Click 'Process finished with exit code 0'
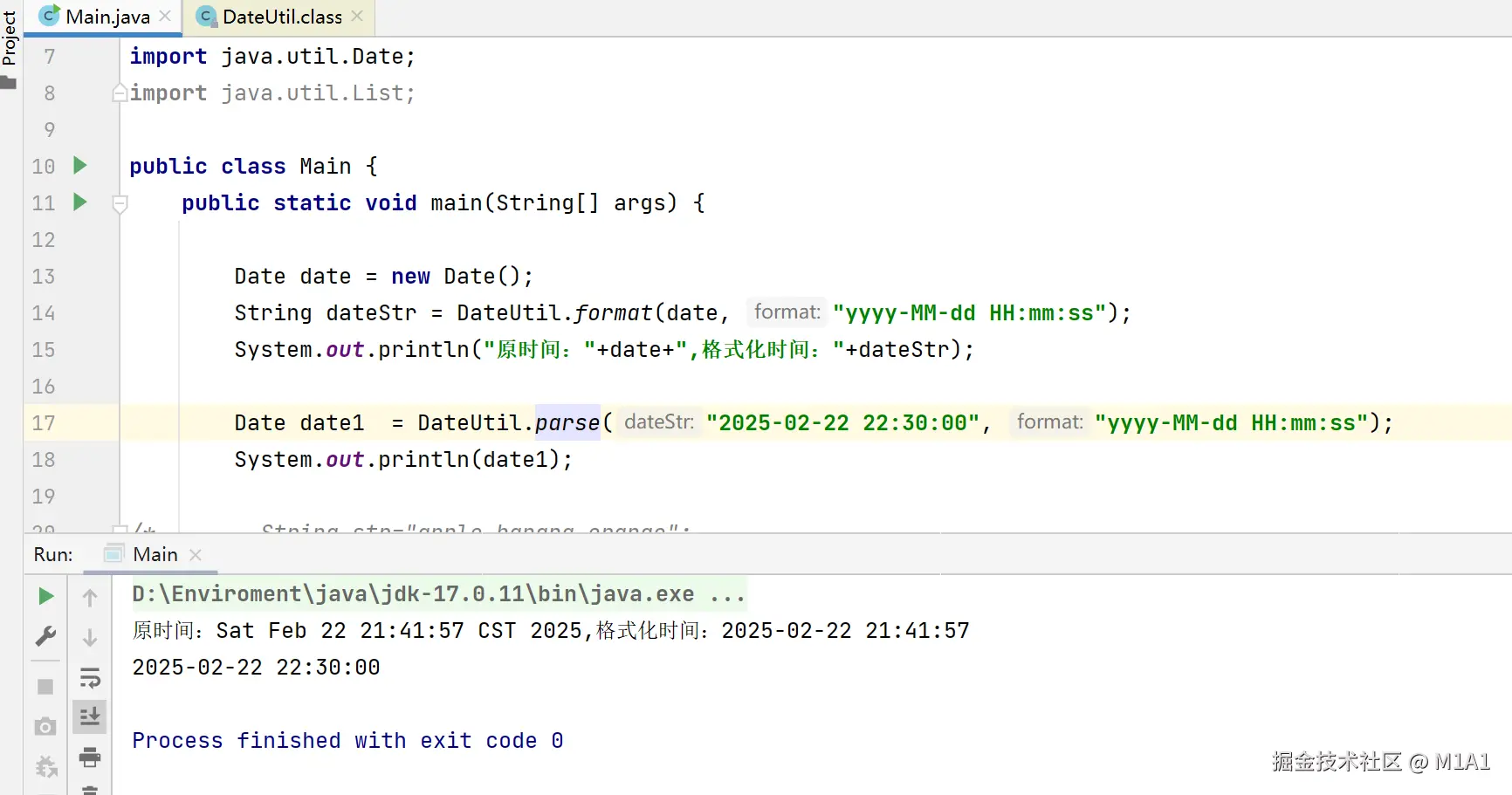The image size is (1512, 795). pyautogui.click(x=347, y=741)
